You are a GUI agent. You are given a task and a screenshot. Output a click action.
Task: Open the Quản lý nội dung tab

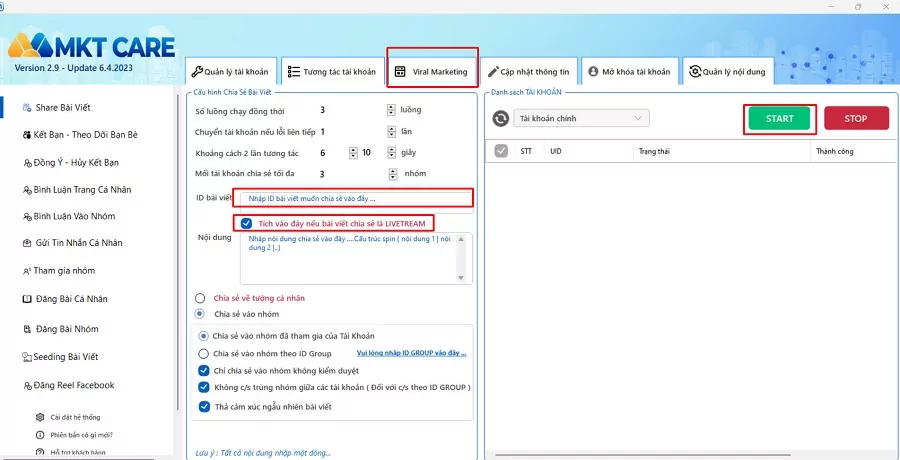pos(728,71)
